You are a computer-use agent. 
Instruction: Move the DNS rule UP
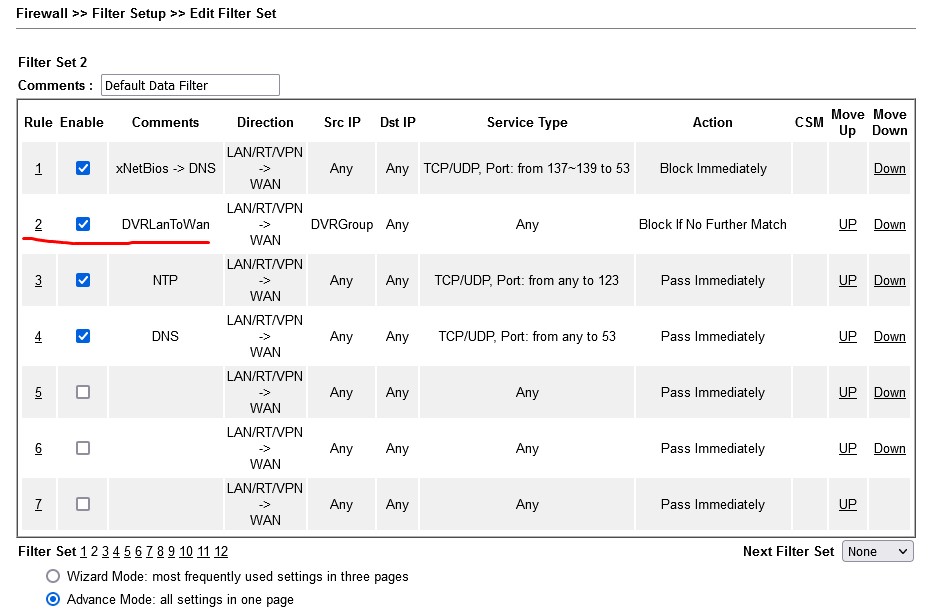click(x=847, y=336)
